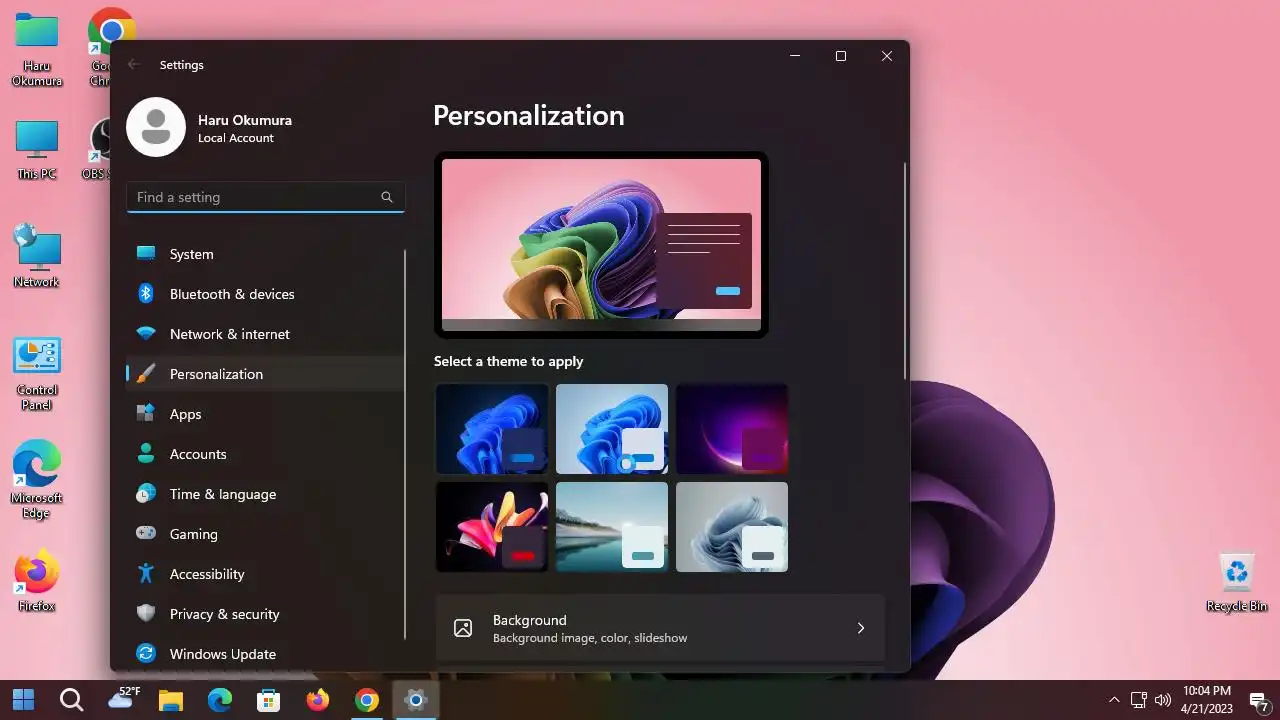Screen dimensions: 1280x720
Task: Click the back arrow in Settings
Action: click(x=134, y=64)
